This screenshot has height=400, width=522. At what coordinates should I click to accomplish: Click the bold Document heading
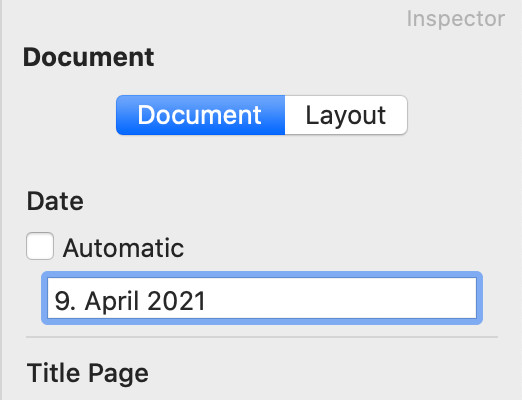[x=88, y=57]
